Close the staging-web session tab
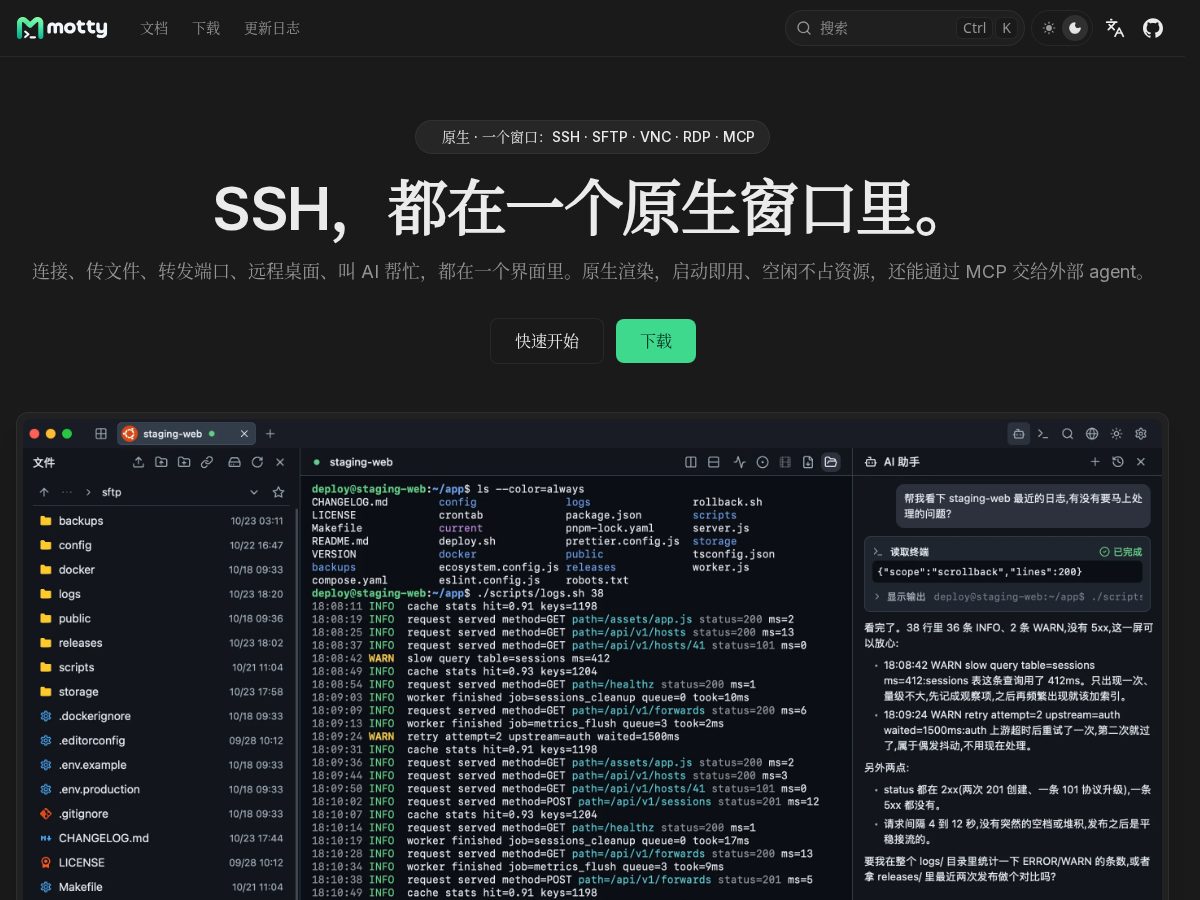Image resolution: width=1200 pixels, height=900 pixels. (x=244, y=434)
